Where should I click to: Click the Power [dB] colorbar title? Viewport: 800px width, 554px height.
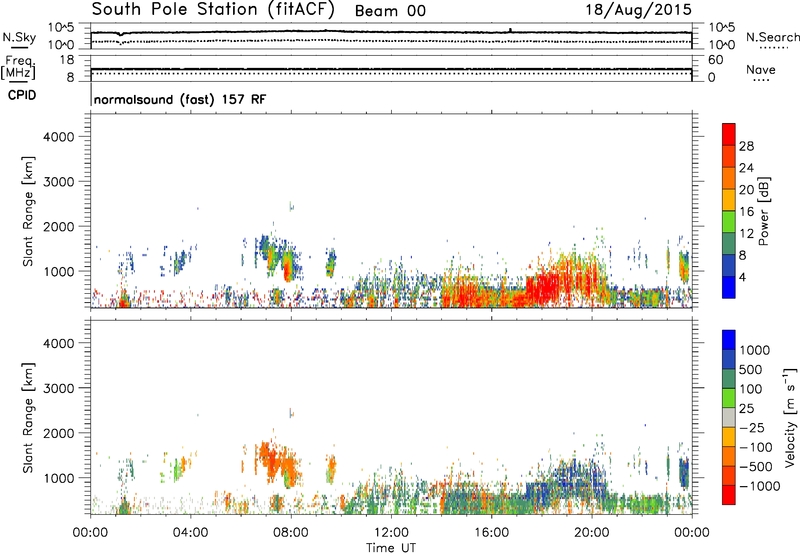pos(764,211)
